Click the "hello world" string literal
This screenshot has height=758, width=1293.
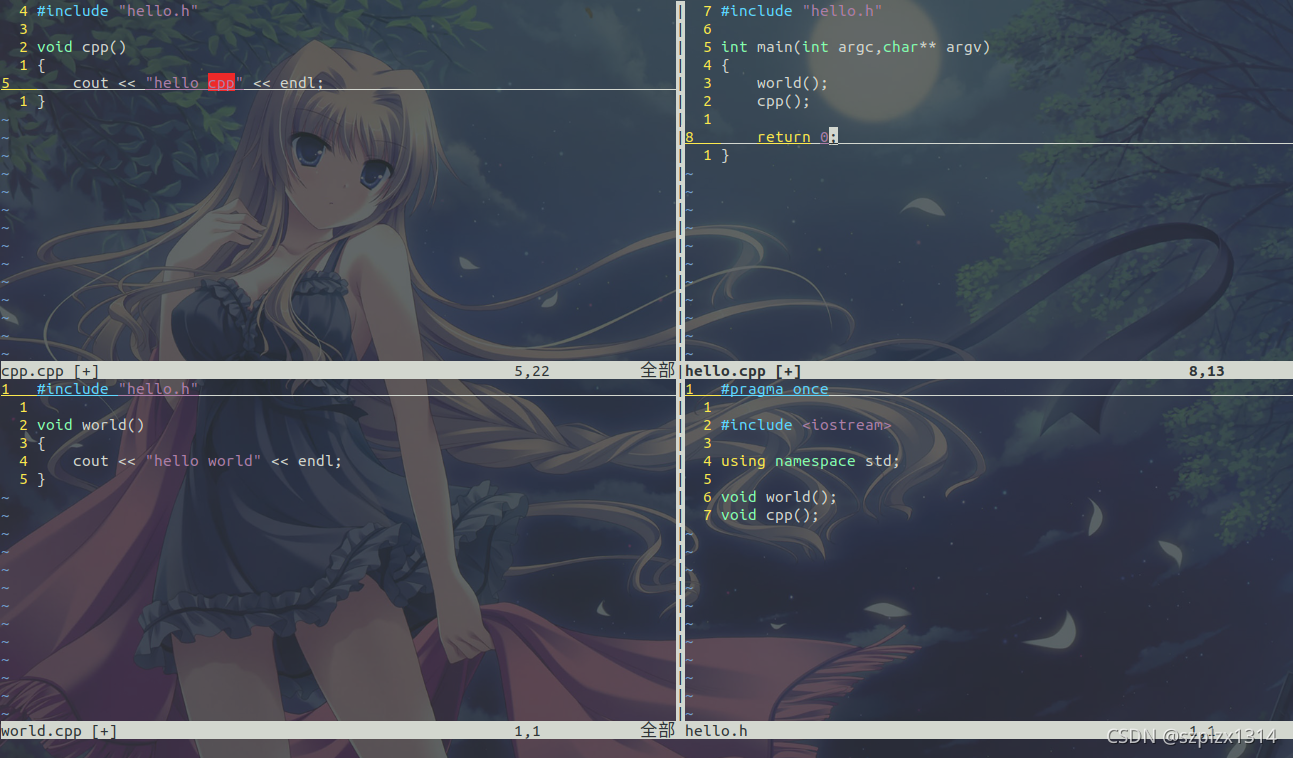(203, 460)
